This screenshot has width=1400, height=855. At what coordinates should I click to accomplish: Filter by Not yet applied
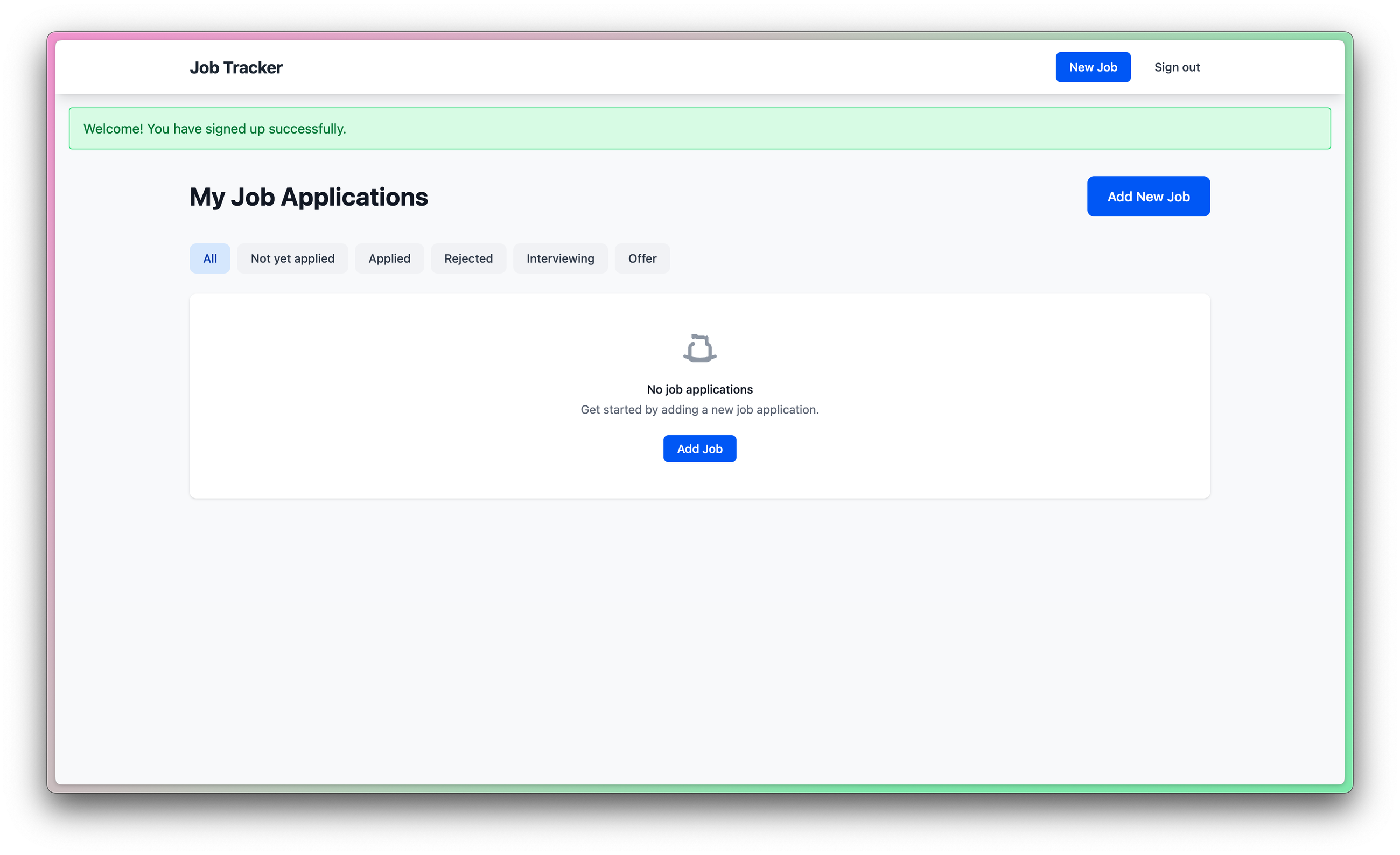click(x=292, y=258)
